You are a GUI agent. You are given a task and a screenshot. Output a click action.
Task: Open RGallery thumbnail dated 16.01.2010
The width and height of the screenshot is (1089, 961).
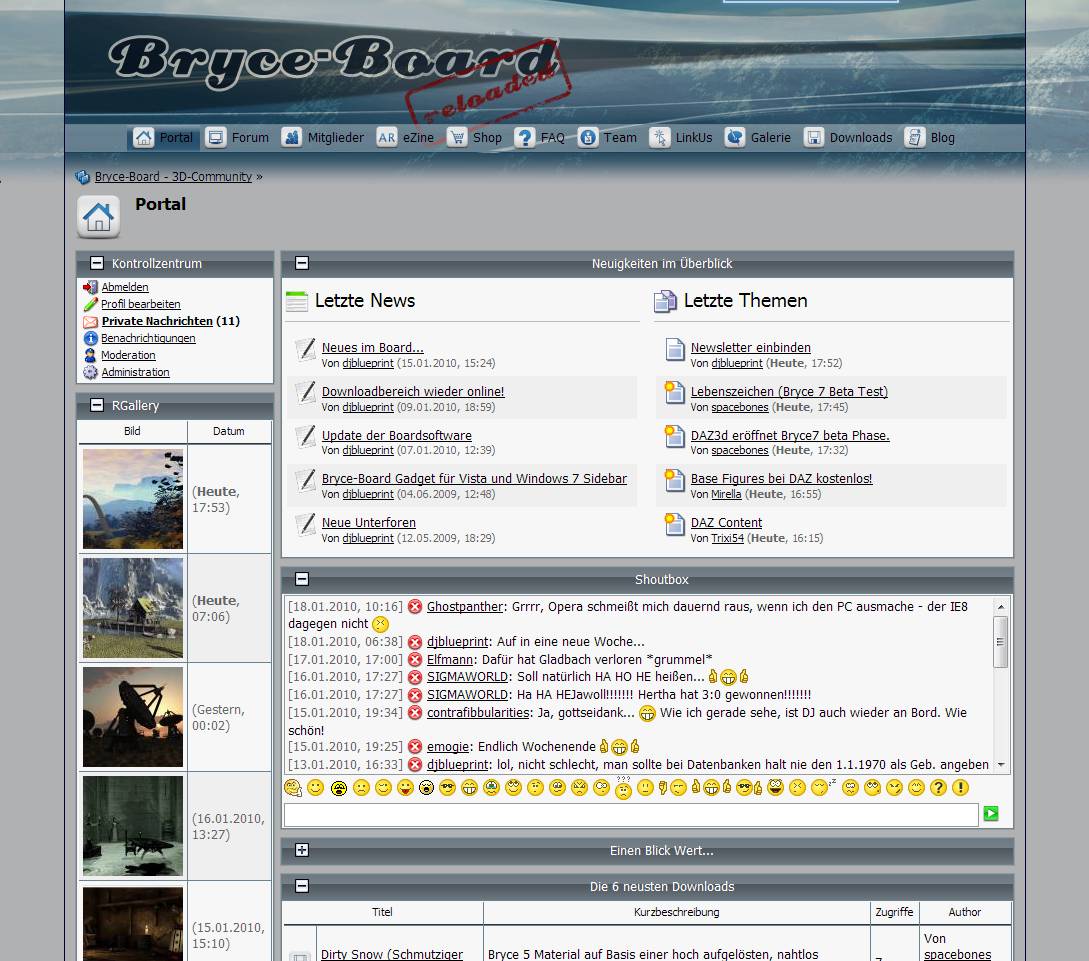click(133, 826)
